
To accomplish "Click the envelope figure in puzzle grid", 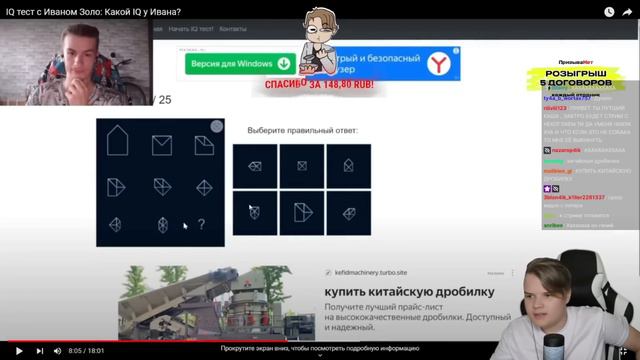I will [162, 145].
